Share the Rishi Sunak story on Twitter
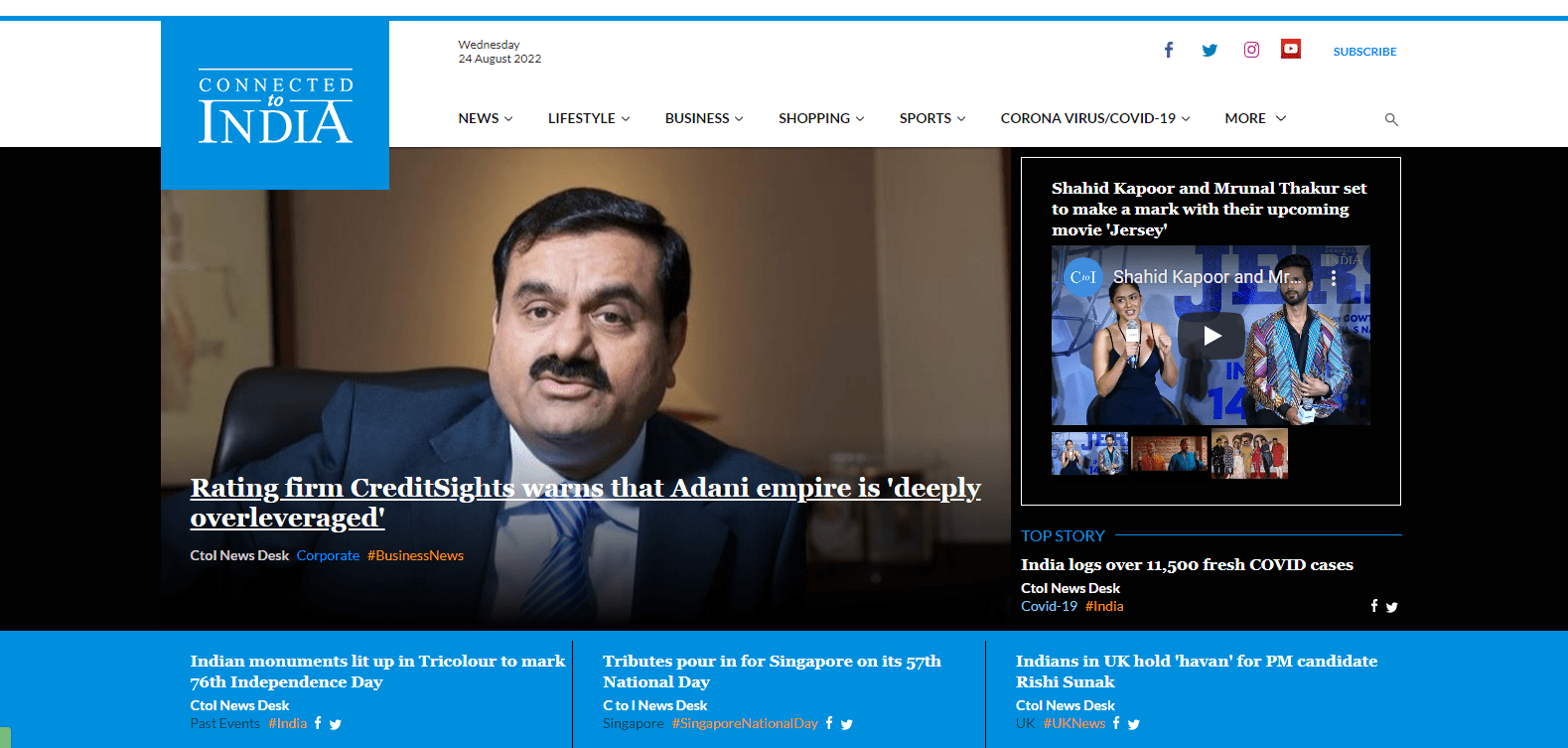 click(x=1134, y=724)
